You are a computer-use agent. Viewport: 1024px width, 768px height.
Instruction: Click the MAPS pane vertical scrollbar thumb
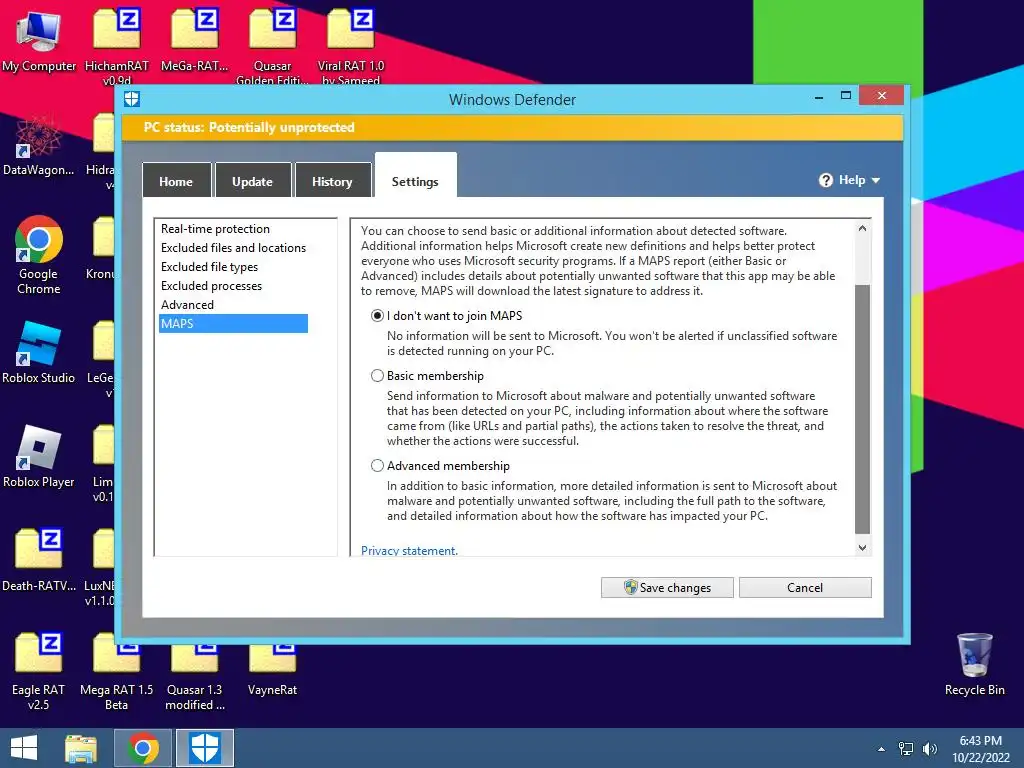(862, 409)
